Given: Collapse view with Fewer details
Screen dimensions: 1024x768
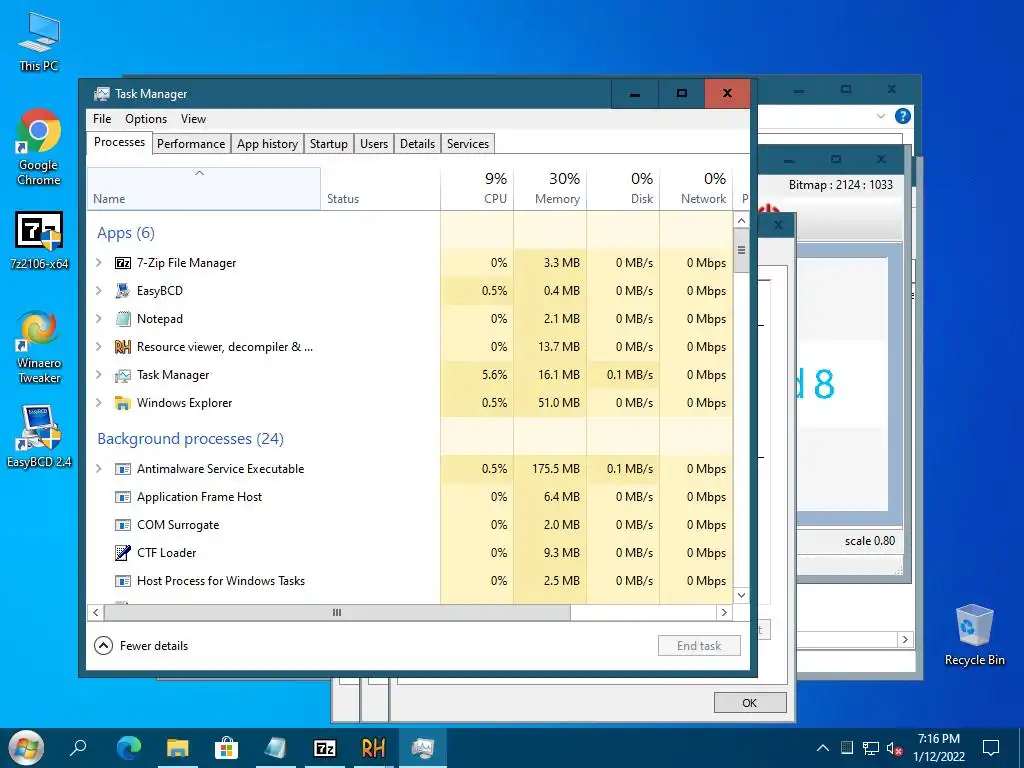Looking at the screenshot, I should click(x=141, y=646).
